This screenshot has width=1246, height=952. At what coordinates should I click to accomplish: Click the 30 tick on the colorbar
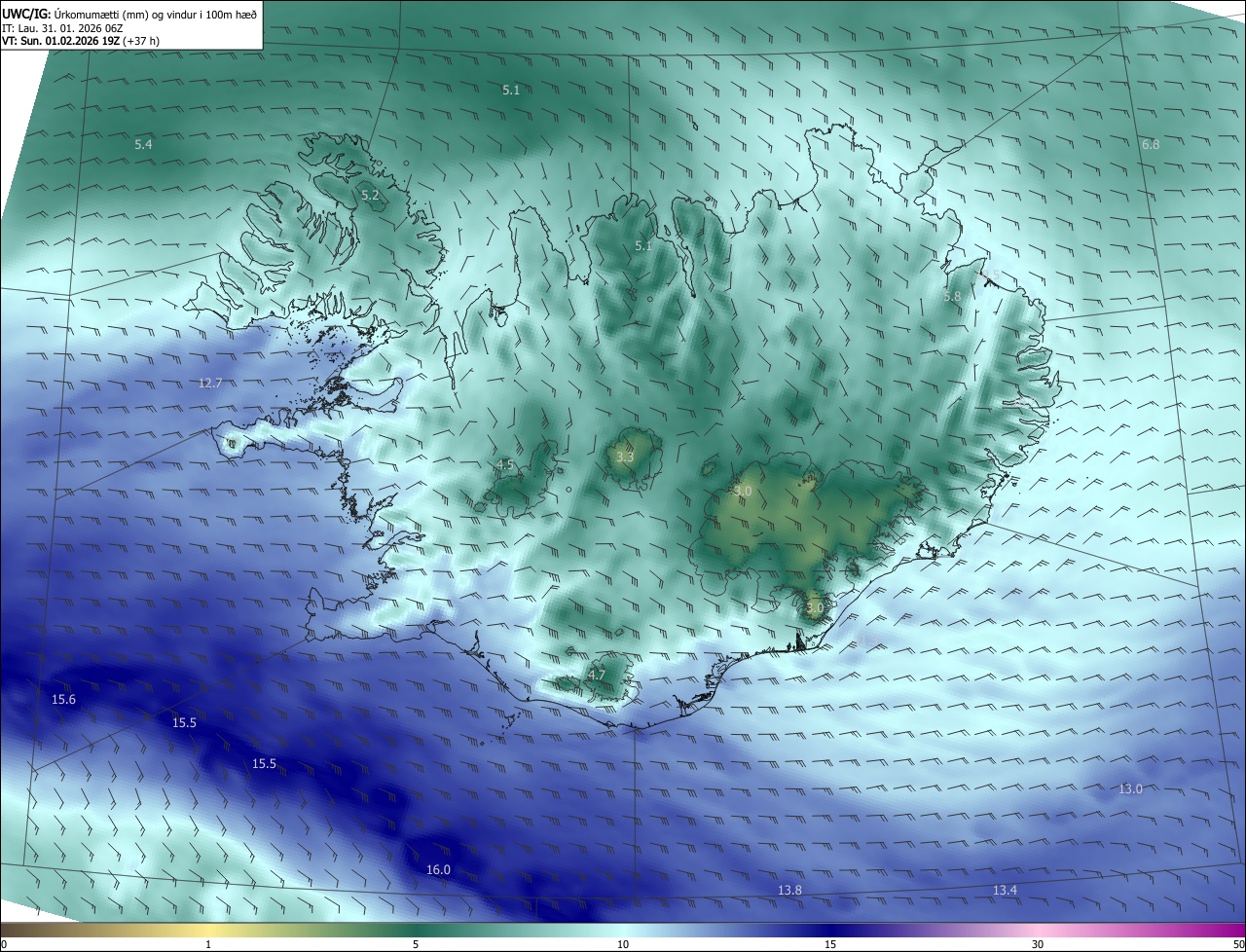click(x=1038, y=944)
